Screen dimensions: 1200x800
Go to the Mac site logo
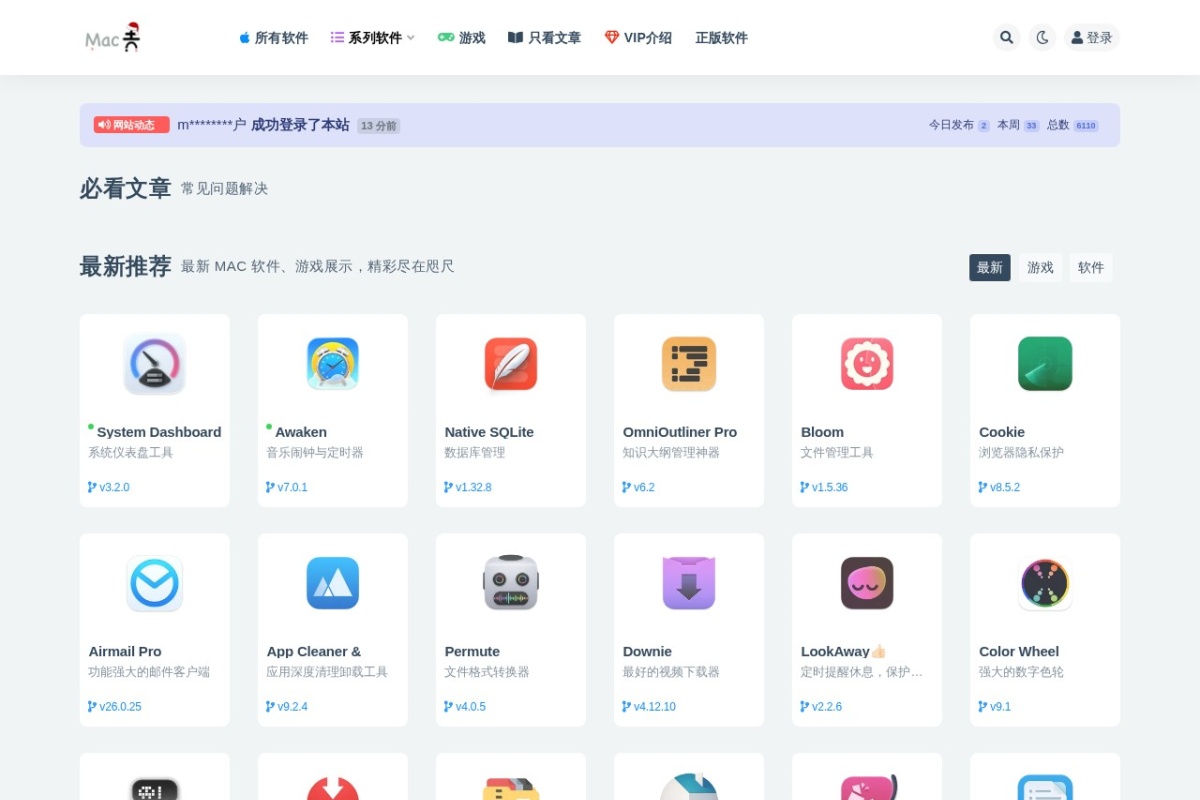click(x=113, y=38)
